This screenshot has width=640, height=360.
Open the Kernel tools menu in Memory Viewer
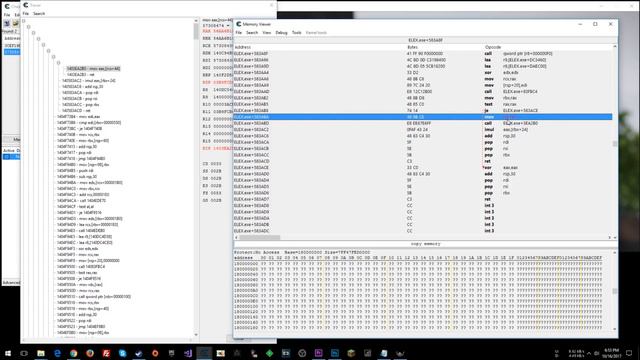[x=316, y=33]
